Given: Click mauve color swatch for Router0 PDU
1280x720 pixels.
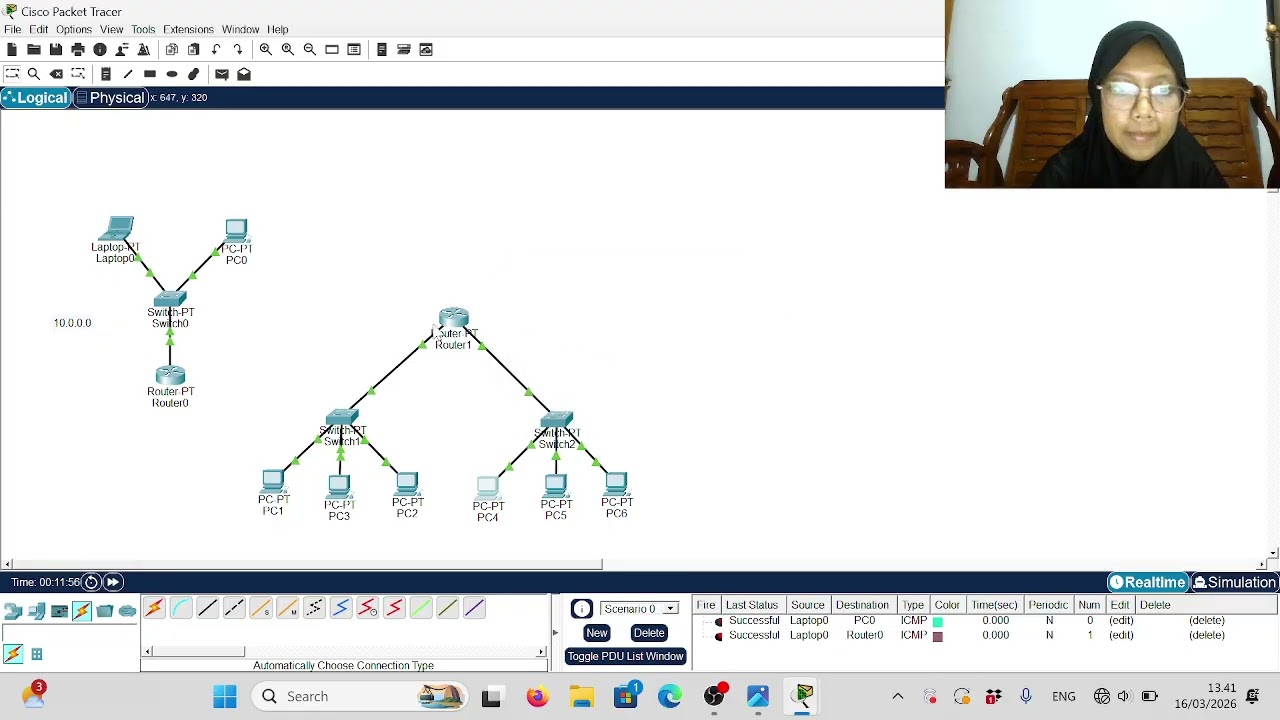Looking at the screenshot, I should pyautogui.click(x=938, y=636).
